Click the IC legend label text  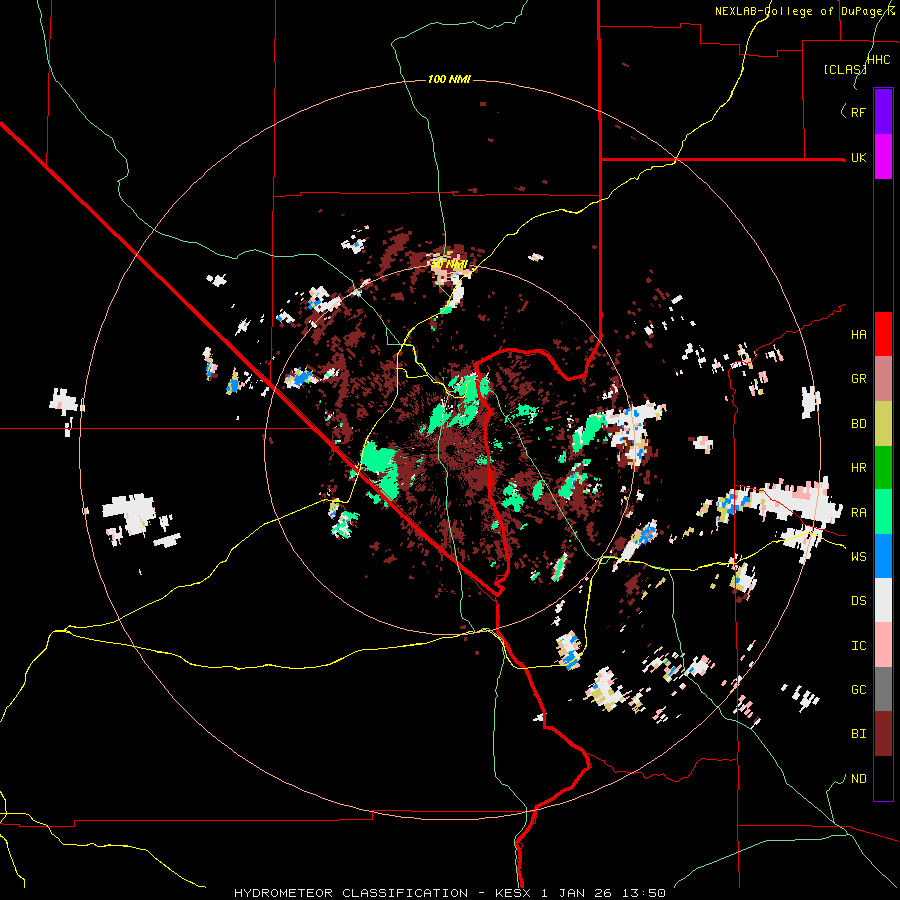click(858, 645)
